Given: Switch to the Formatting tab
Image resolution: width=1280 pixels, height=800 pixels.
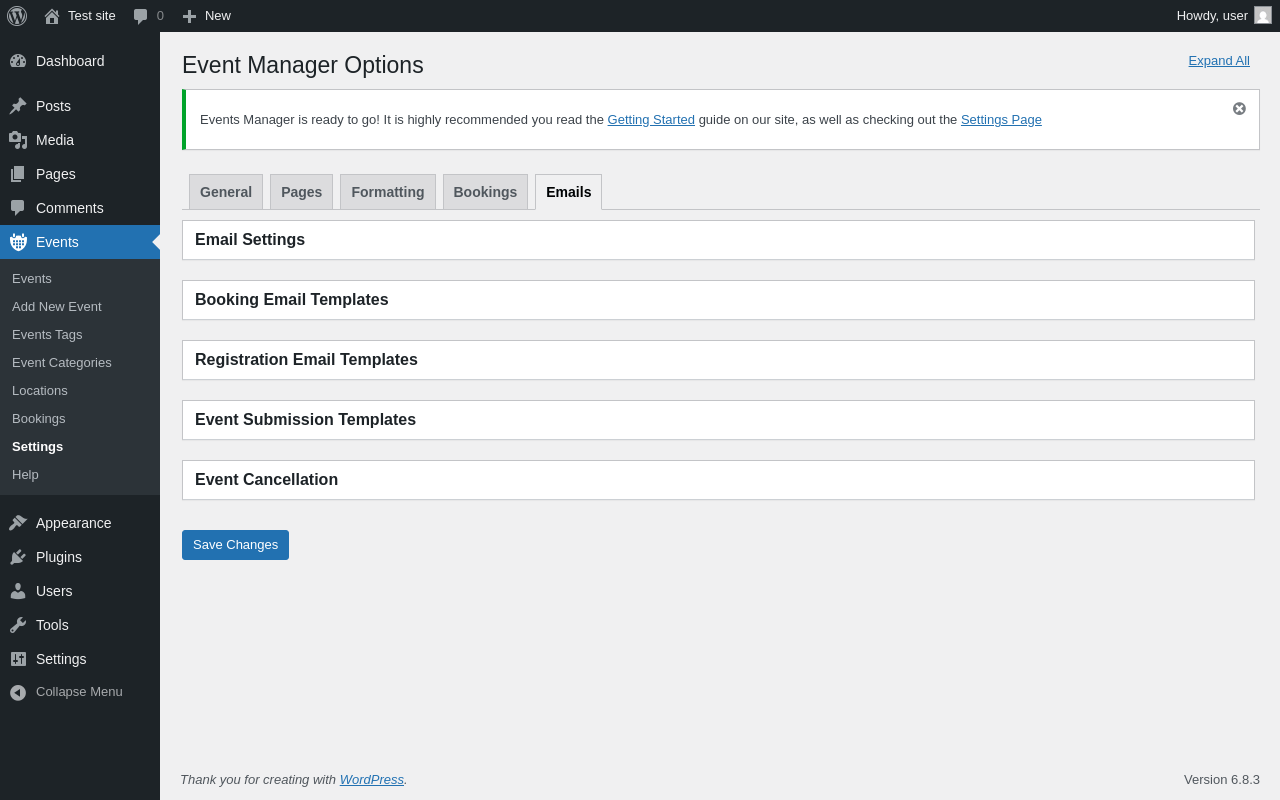Looking at the screenshot, I should [387, 192].
